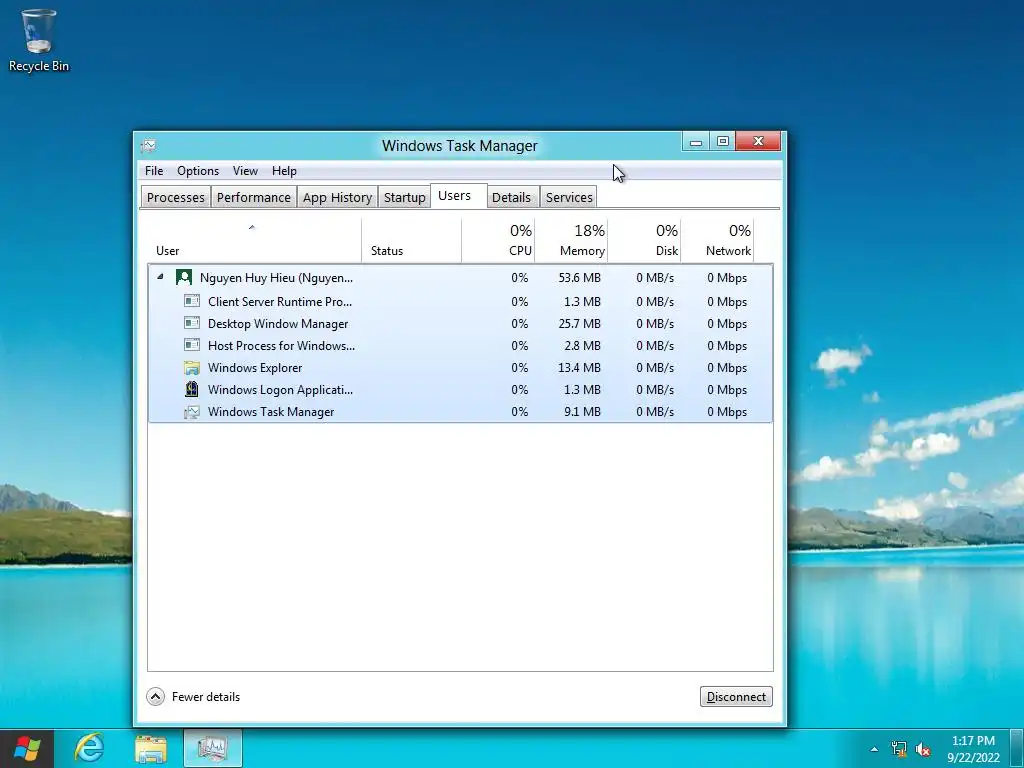Click the 25.7 MB memory value
The height and width of the screenshot is (768, 1024).
[x=579, y=323]
